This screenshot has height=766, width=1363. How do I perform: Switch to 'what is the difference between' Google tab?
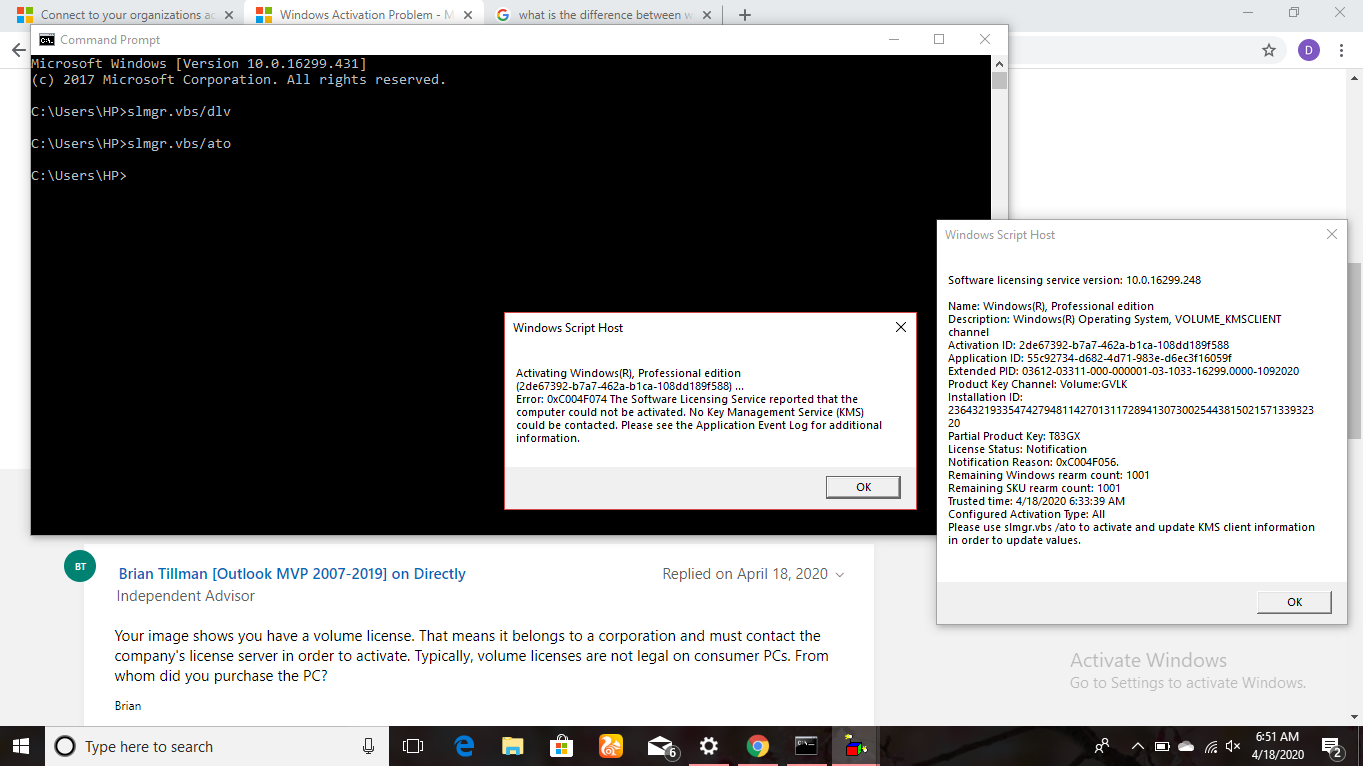[604, 15]
